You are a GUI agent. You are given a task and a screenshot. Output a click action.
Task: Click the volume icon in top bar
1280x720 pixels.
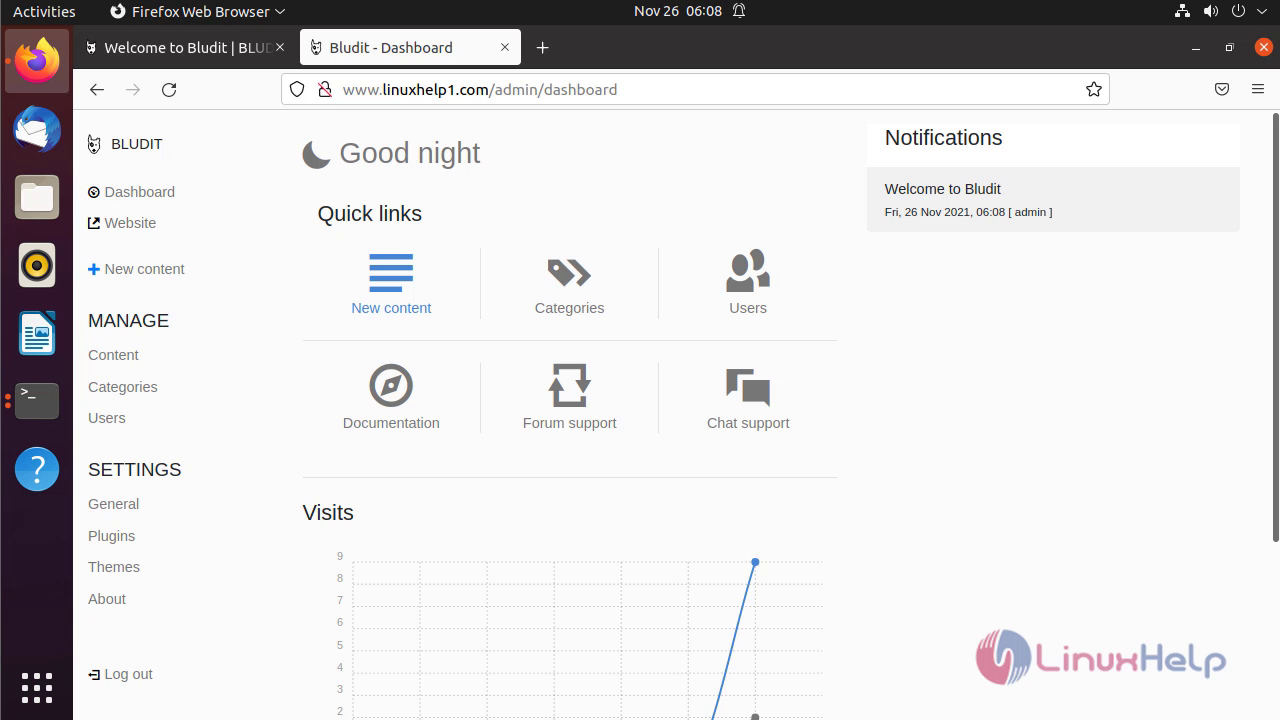pos(1211,11)
